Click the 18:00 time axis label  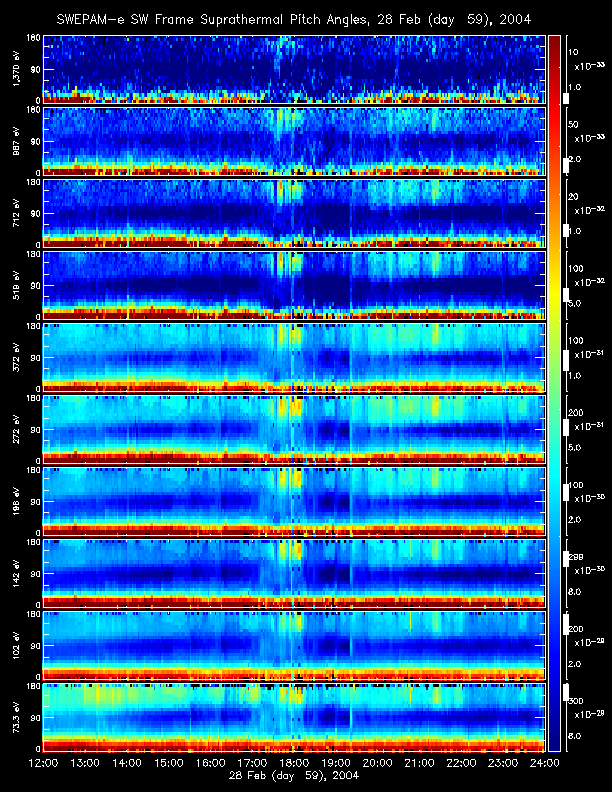click(x=294, y=763)
